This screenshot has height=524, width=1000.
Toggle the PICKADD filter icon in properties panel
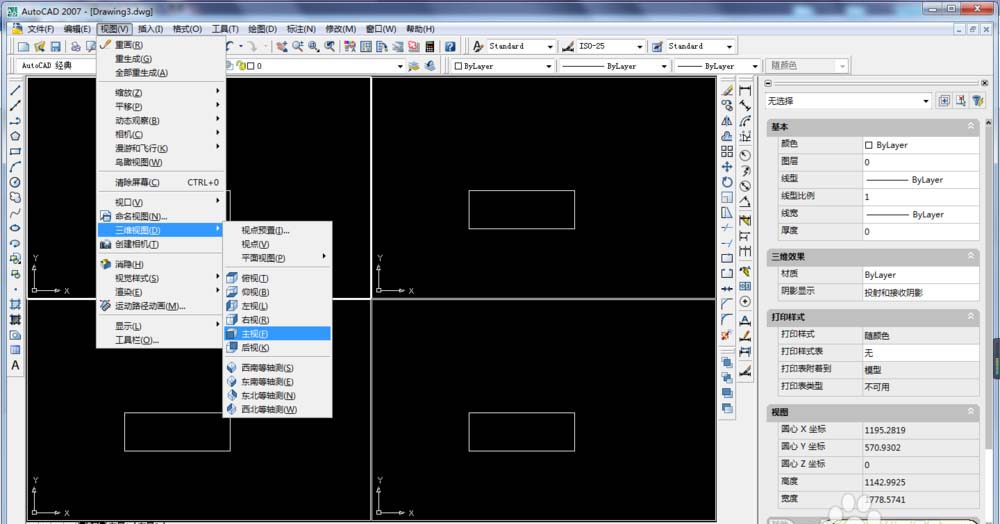coord(944,101)
